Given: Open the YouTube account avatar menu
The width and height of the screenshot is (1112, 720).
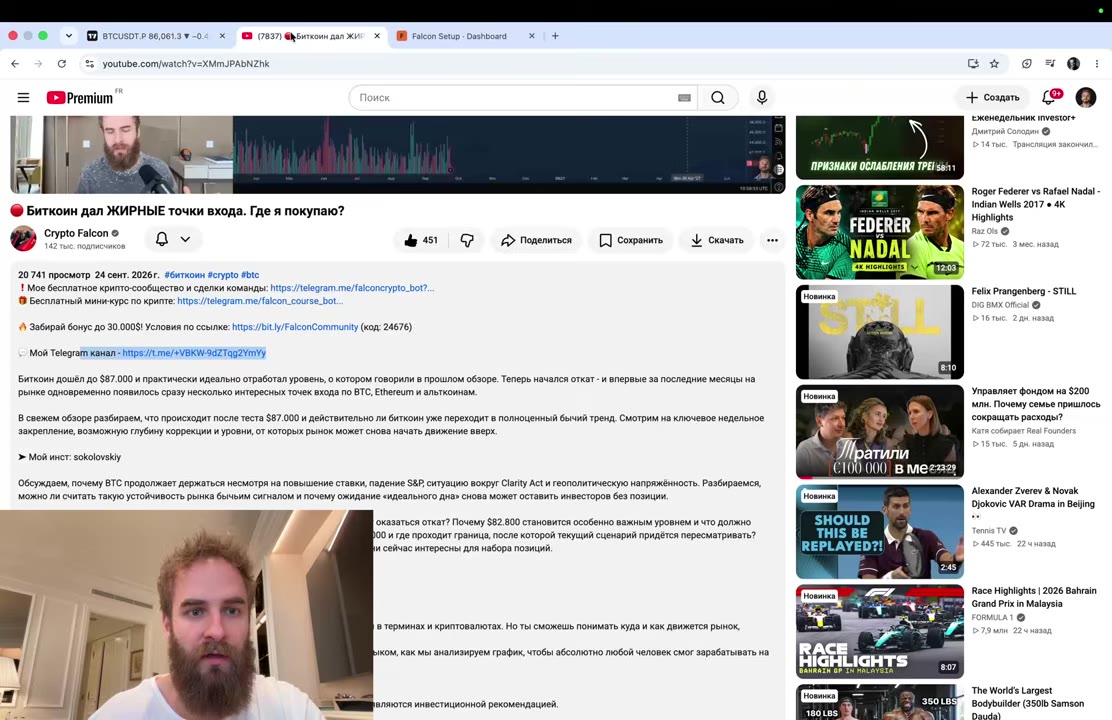Looking at the screenshot, I should point(1085,97).
